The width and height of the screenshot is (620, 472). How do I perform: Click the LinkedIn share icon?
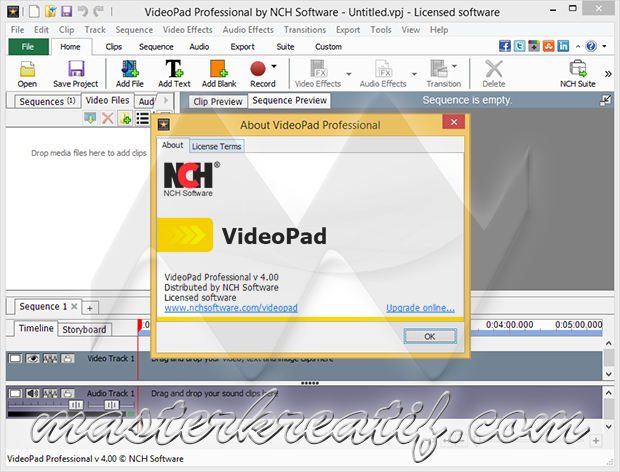[x=563, y=46]
